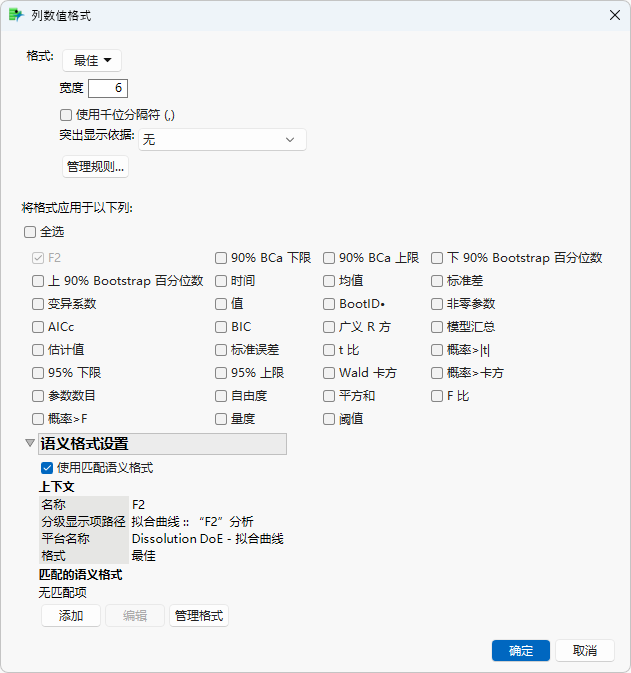Viewport: 631px width, 673px height.
Task: Check the 平方和 checkbox
Action: (x=329, y=396)
